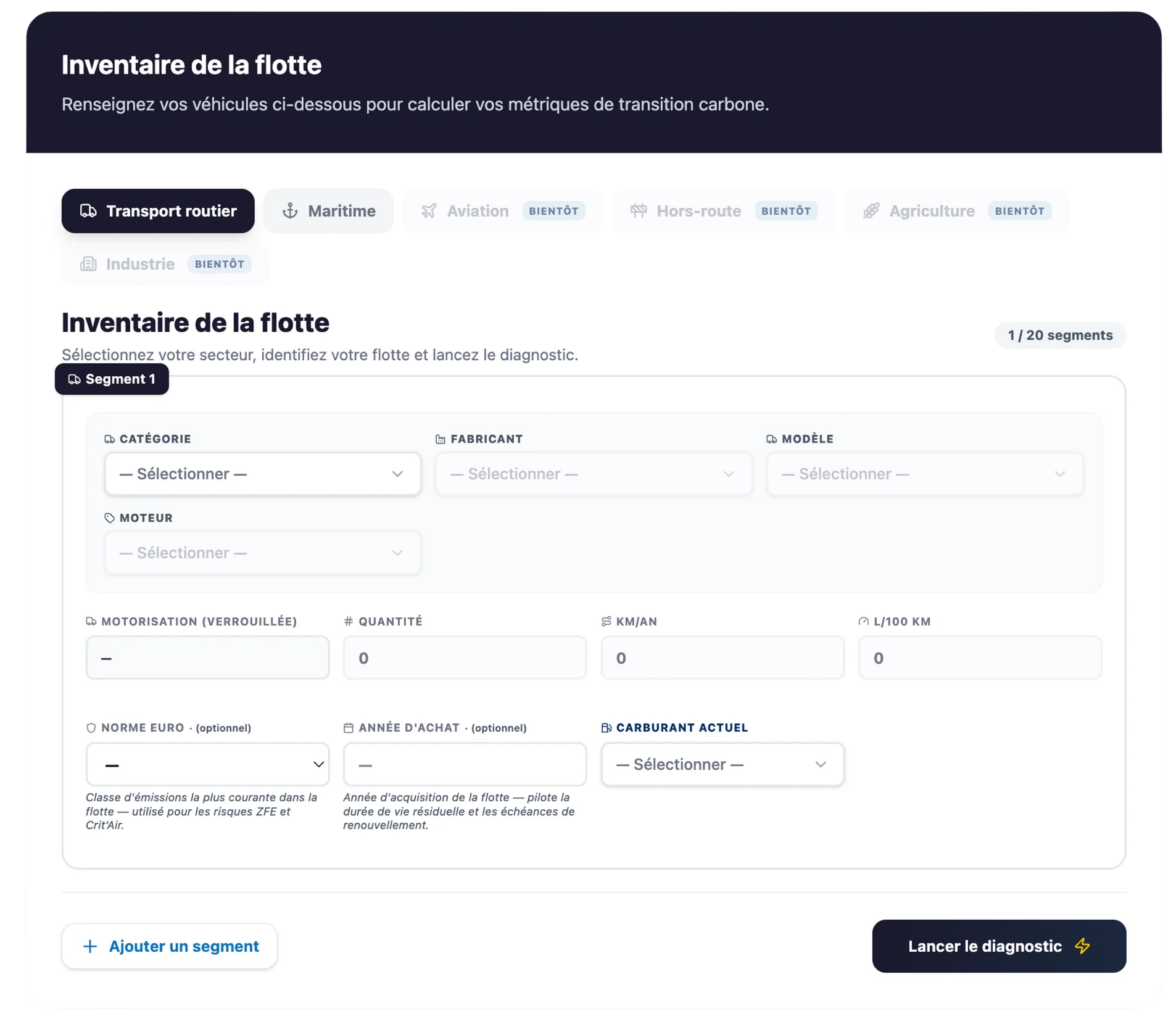
Task: Focus the Km/an input field
Action: (723, 658)
